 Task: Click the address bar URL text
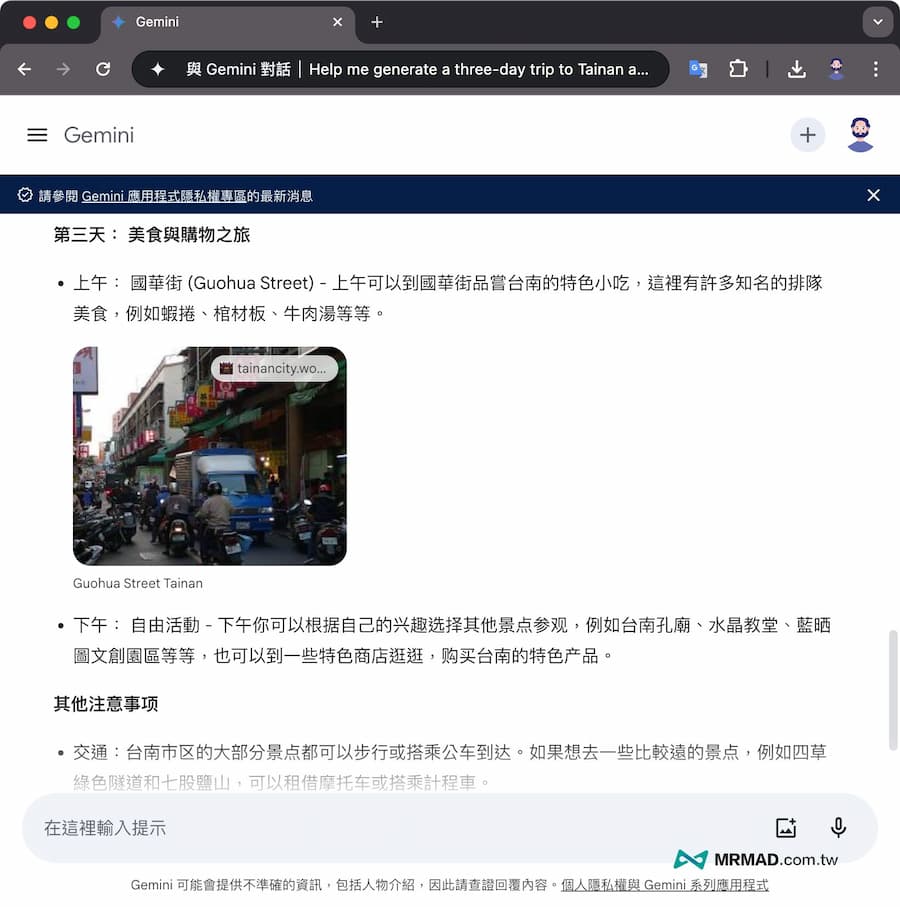[417, 69]
